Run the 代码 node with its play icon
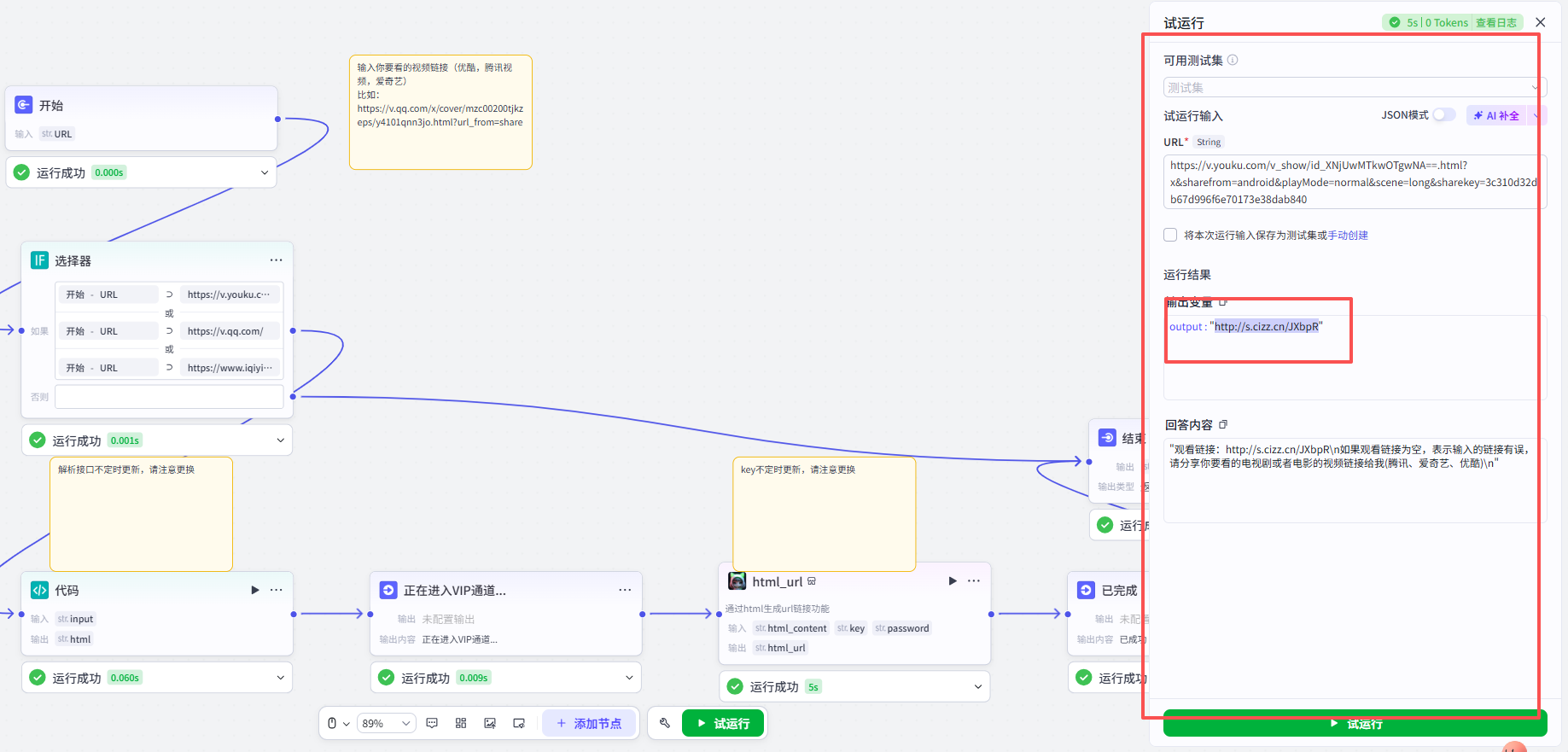The height and width of the screenshot is (752, 1568). click(x=254, y=590)
